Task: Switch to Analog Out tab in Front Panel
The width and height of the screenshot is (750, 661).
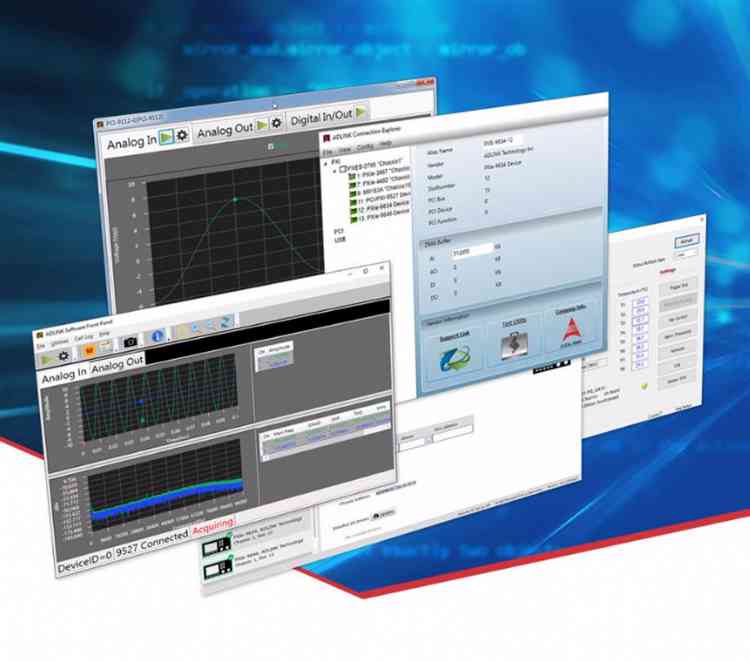Action: [117, 366]
